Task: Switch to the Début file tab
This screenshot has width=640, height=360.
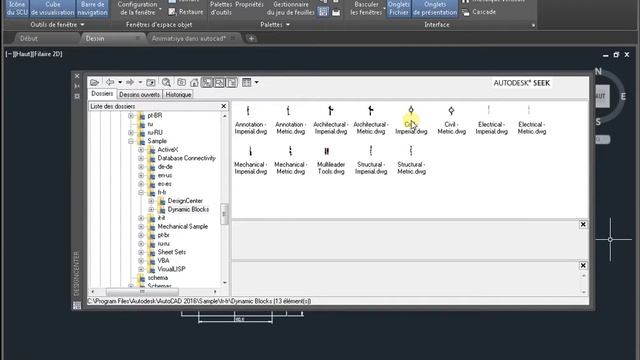Action: pyautogui.click(x=29, y=39)
